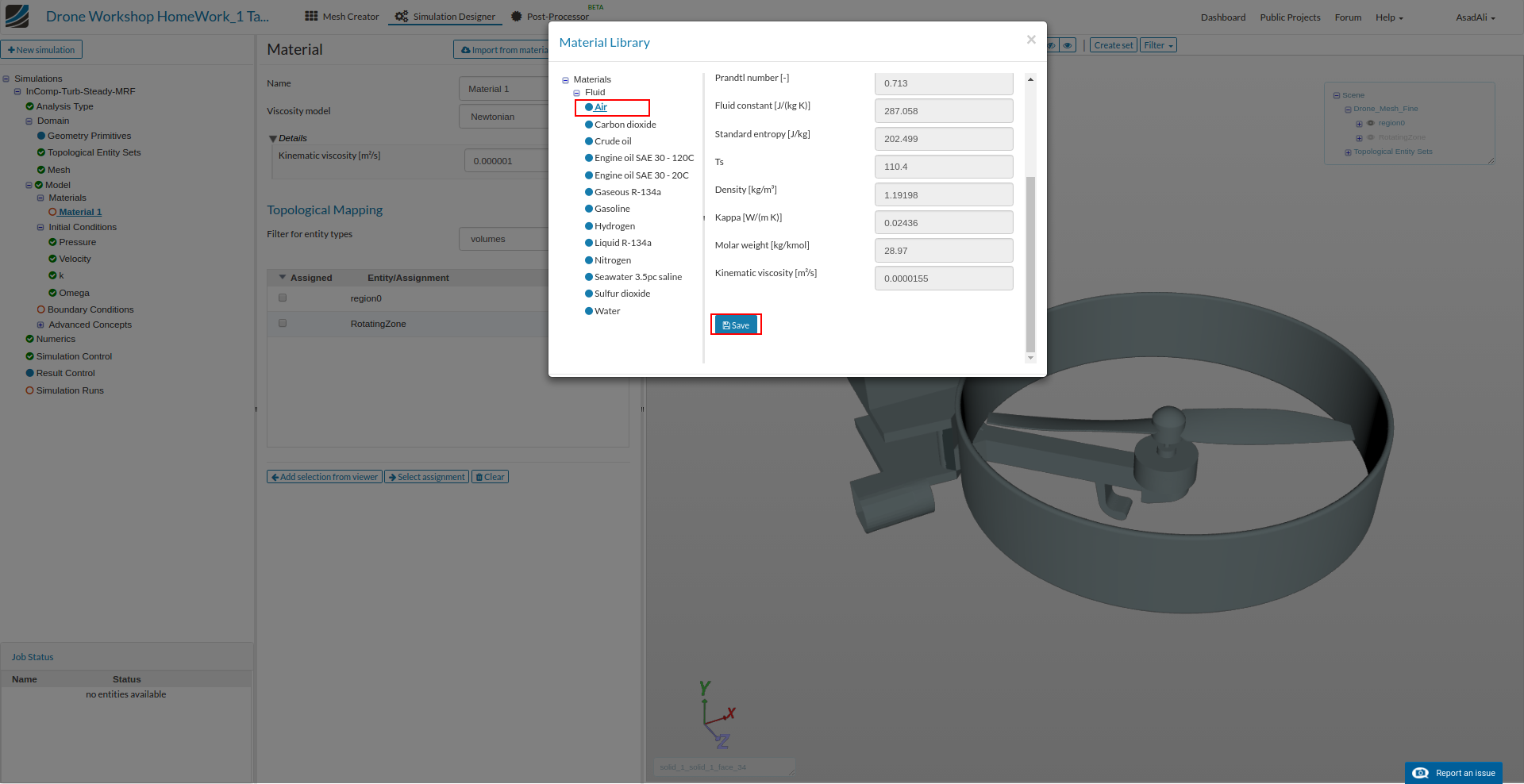Click the blue dot beside Crude oil
This screenshot has height=784, width=1524.
pos(589,141)
